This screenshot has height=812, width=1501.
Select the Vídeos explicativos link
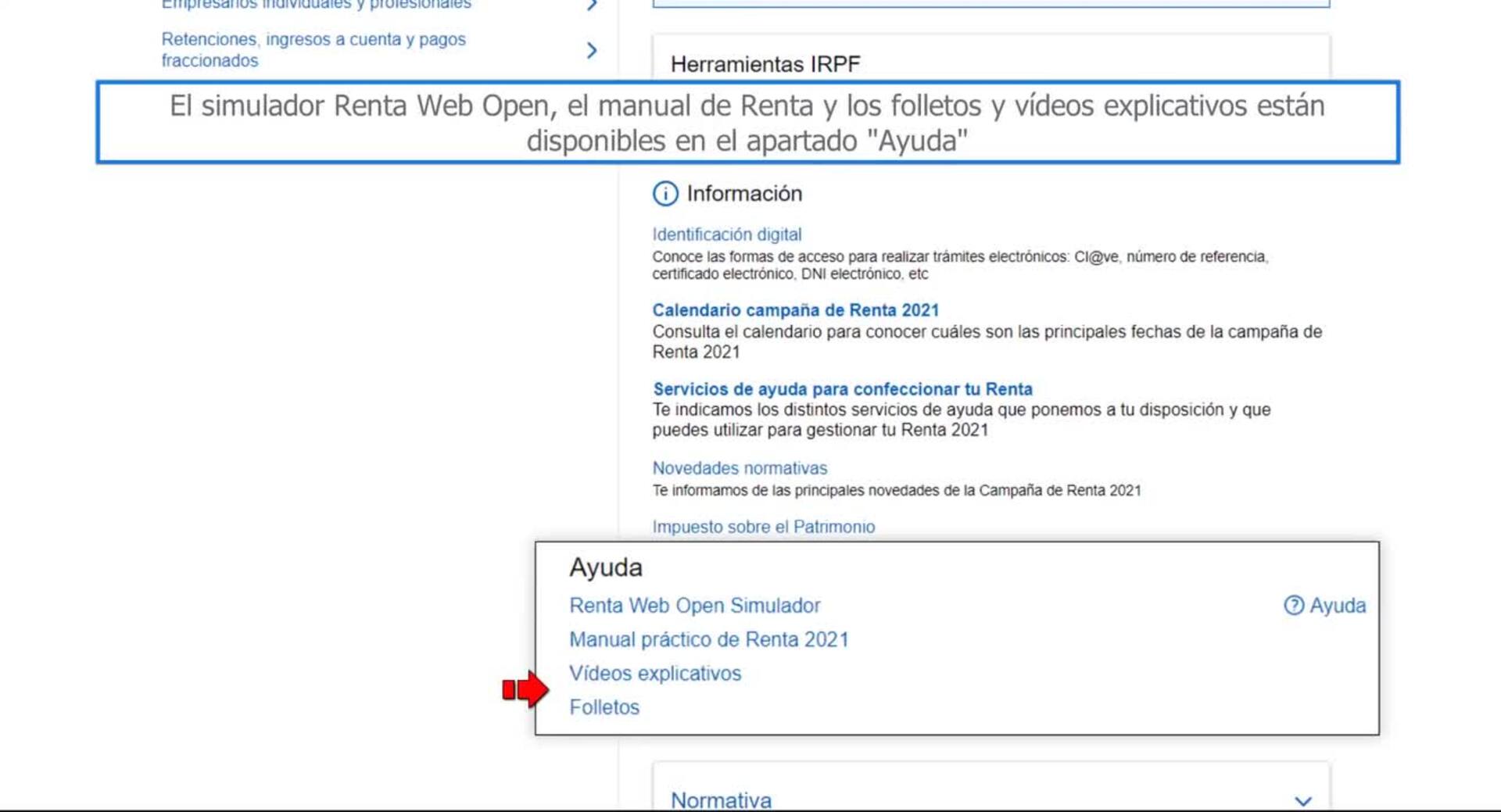(654, 674)
